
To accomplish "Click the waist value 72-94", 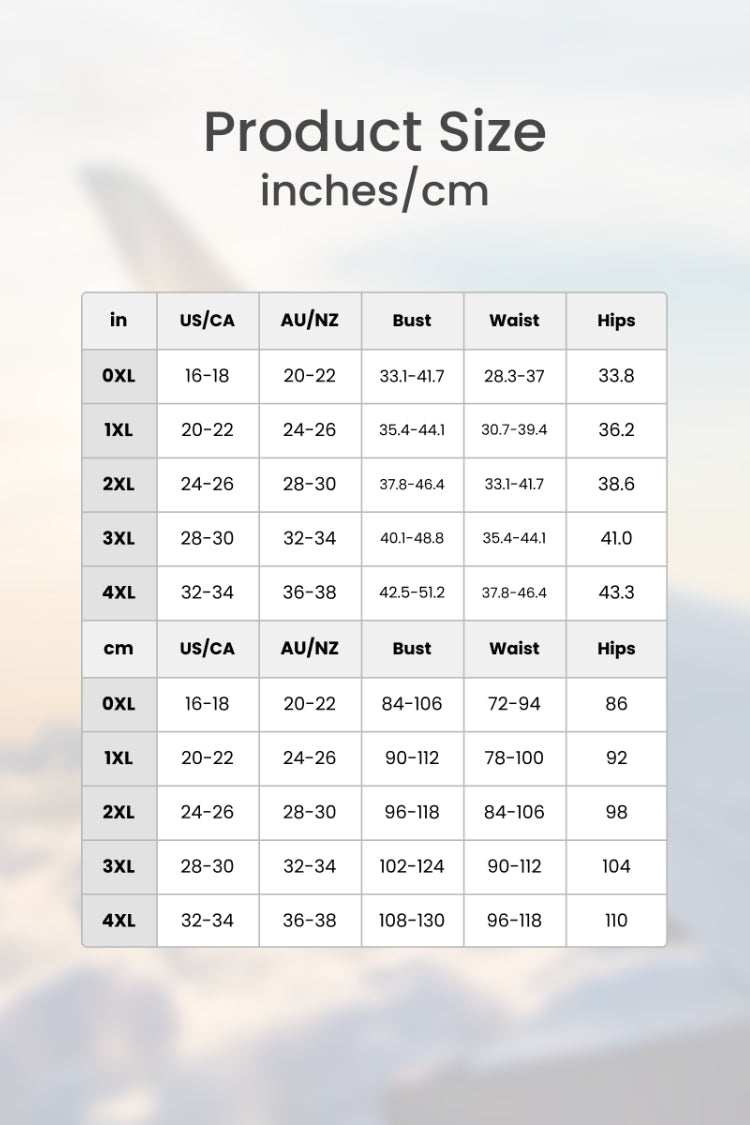I will (514, 704).
